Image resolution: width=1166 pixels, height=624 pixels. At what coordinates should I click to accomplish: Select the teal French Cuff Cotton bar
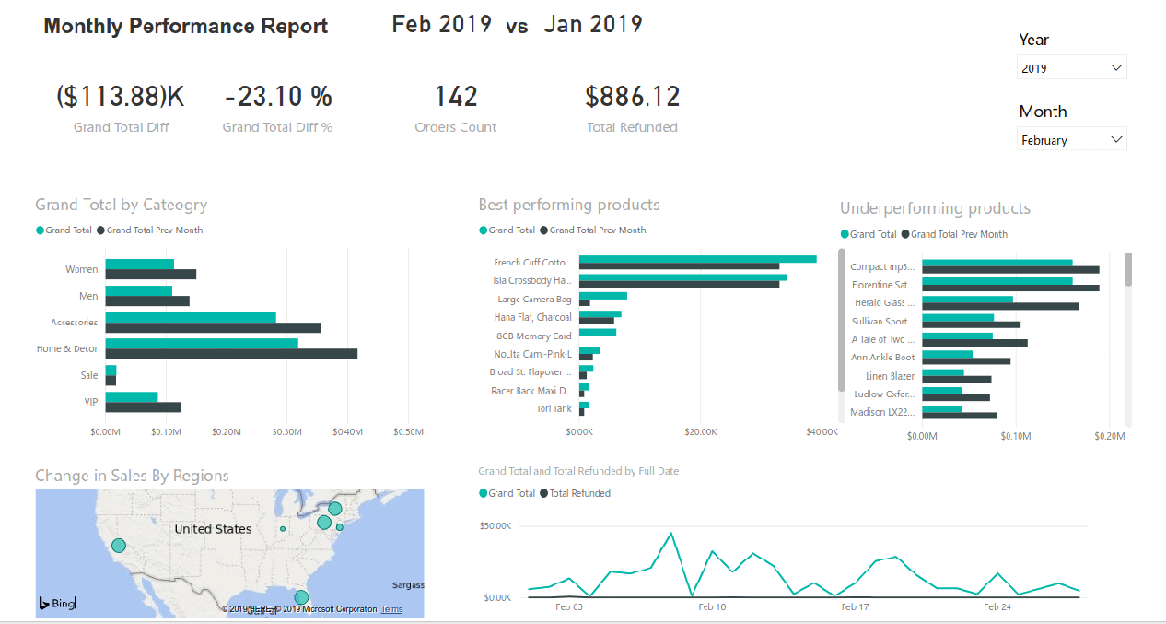click(698, 259)
